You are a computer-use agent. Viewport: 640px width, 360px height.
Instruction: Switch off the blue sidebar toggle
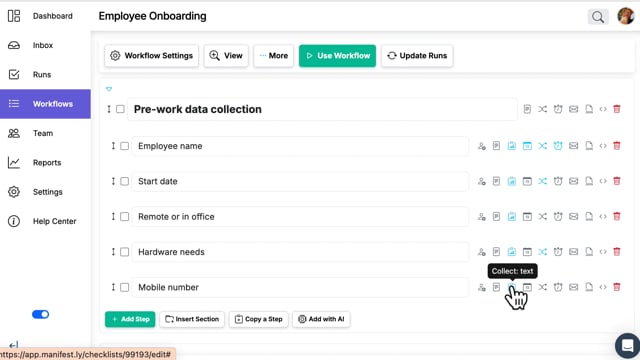click(x=40, y=314)
